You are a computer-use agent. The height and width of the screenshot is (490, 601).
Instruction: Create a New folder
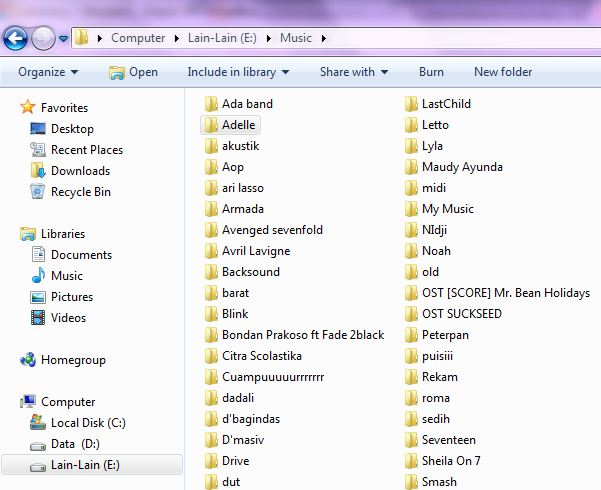coord(503,72)
